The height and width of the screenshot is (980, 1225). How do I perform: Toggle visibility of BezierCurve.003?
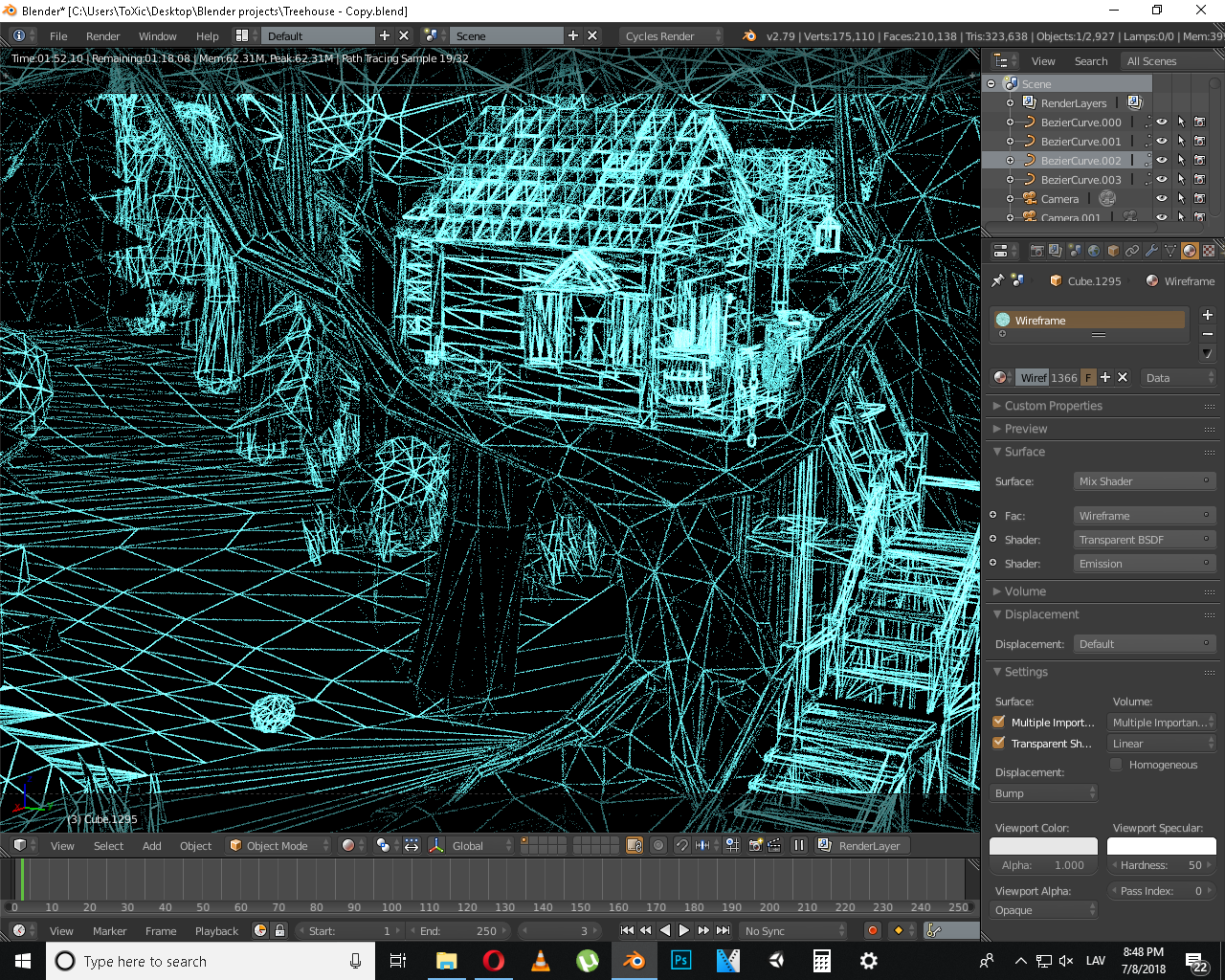(1162, 179)
